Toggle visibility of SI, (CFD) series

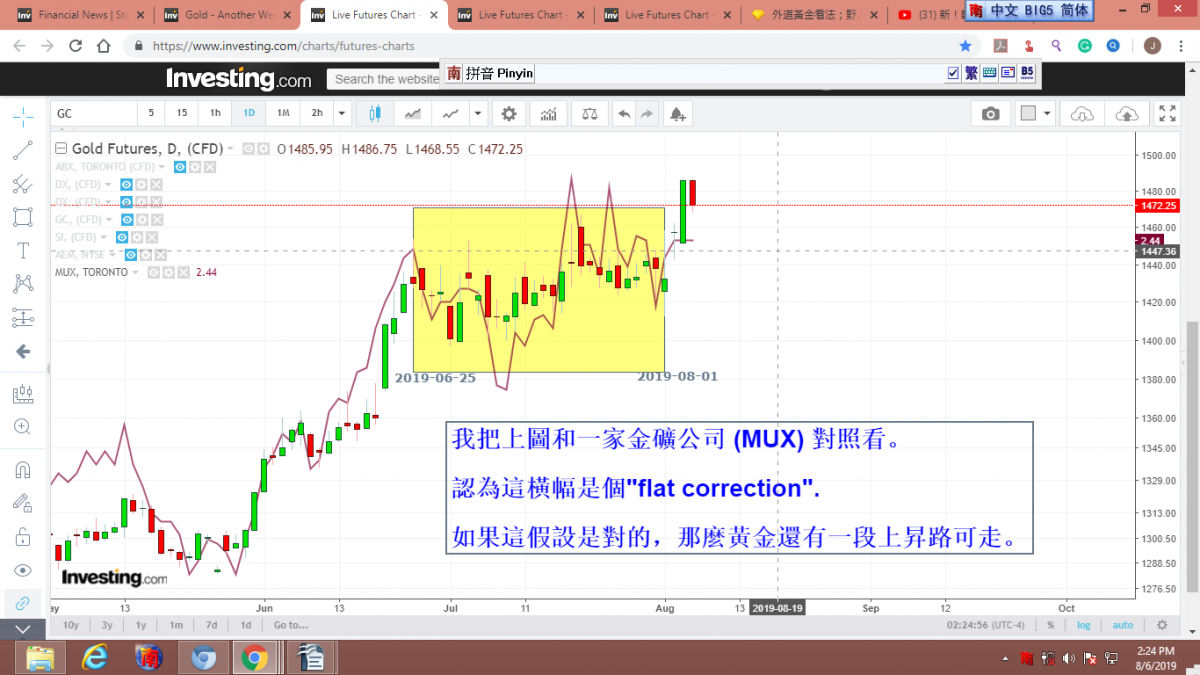point(121,237)
